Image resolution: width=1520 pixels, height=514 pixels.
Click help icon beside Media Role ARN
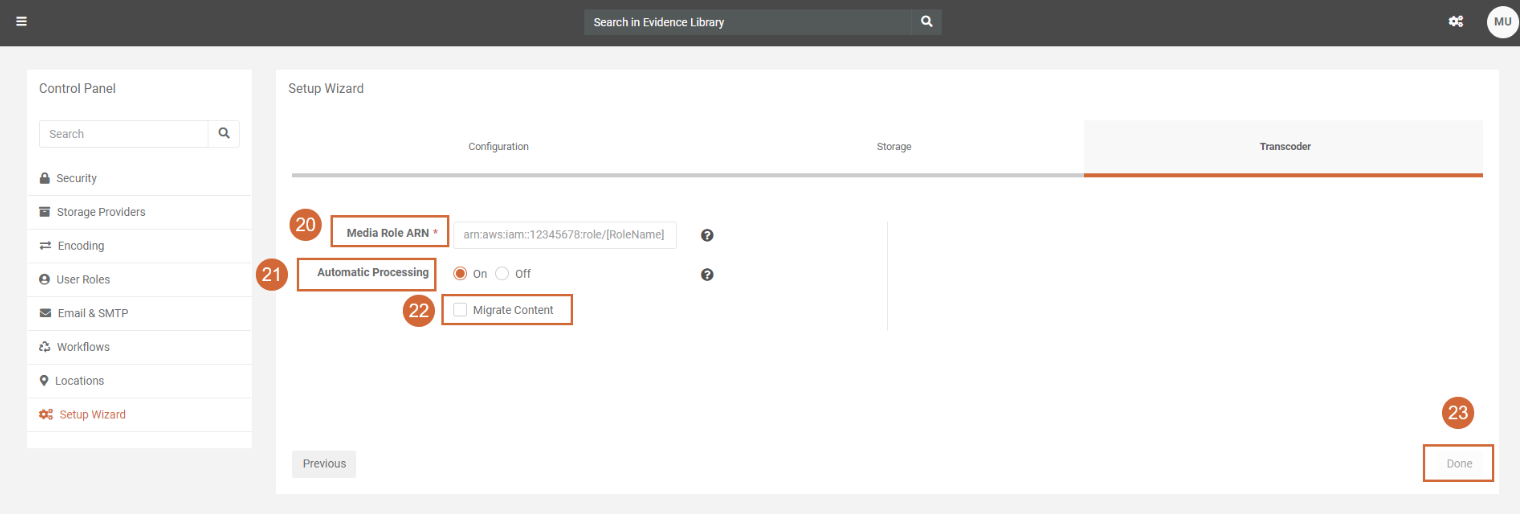click(x=707, y=235)
